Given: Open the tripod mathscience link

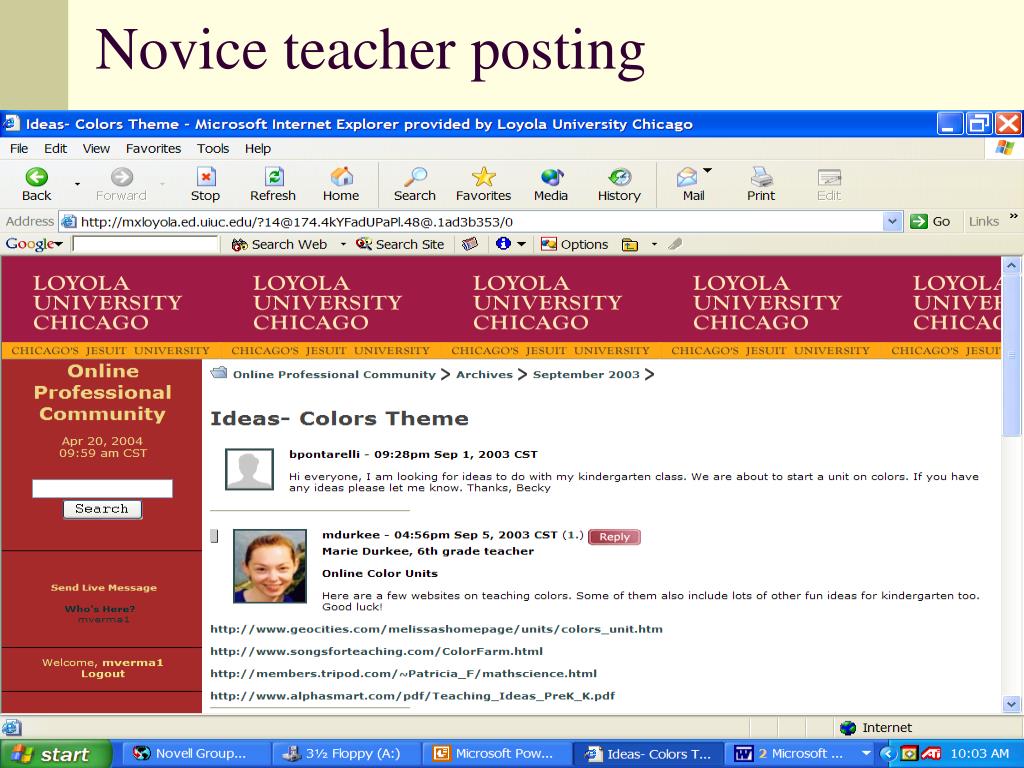Looking at the screenshot, I should [403, 673].
